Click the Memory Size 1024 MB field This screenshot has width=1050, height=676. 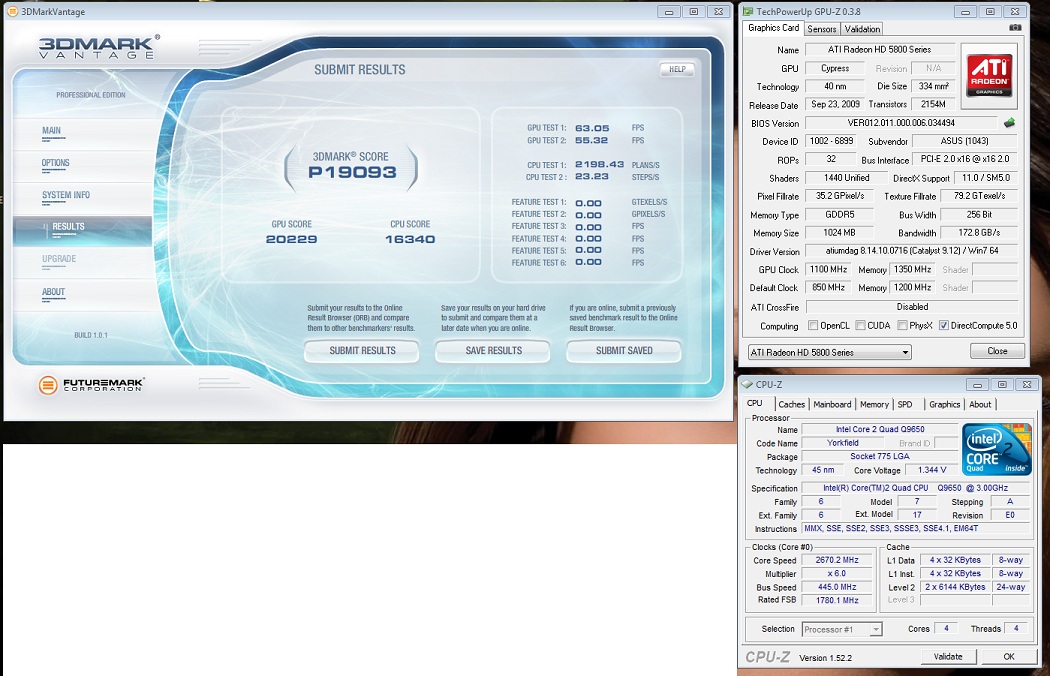(839, 233)
